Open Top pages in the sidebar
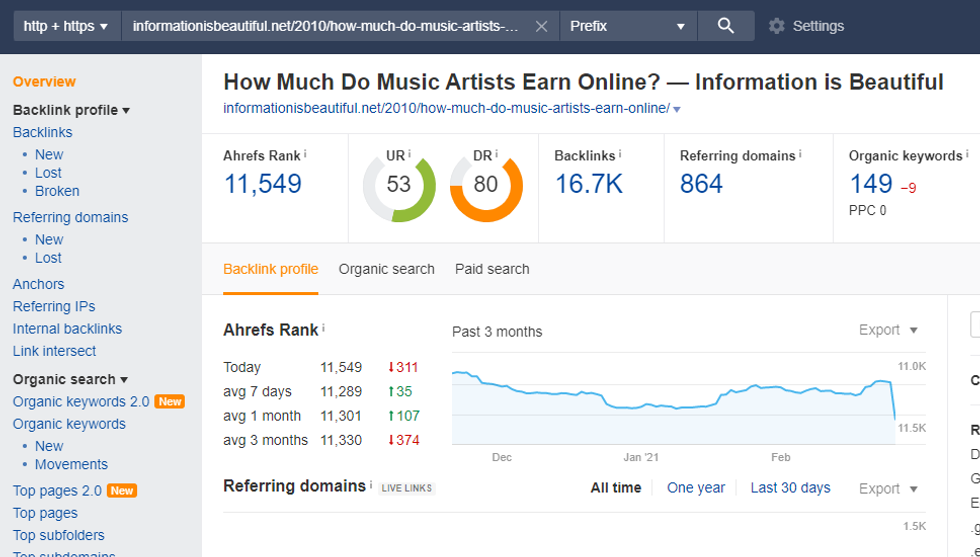This screenshot has height=557, width=980. [x=45, y=513]
